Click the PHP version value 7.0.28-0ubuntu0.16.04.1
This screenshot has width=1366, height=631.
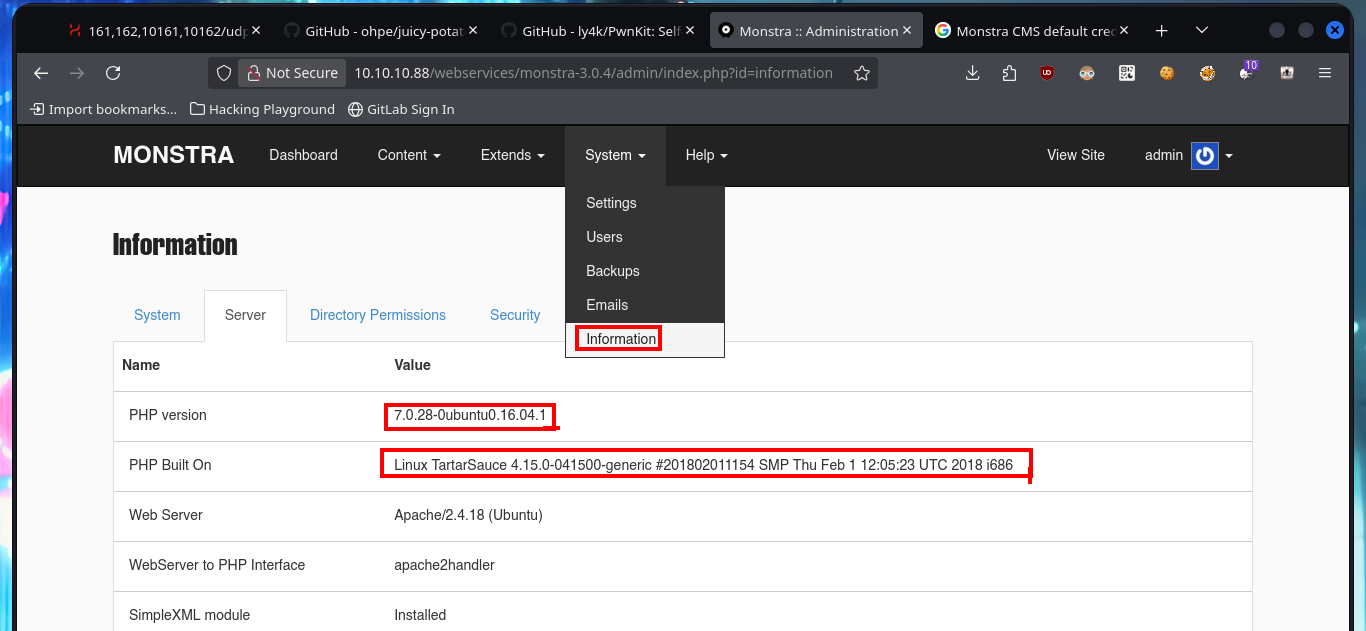pyautogui.click(x=470, y=415)
